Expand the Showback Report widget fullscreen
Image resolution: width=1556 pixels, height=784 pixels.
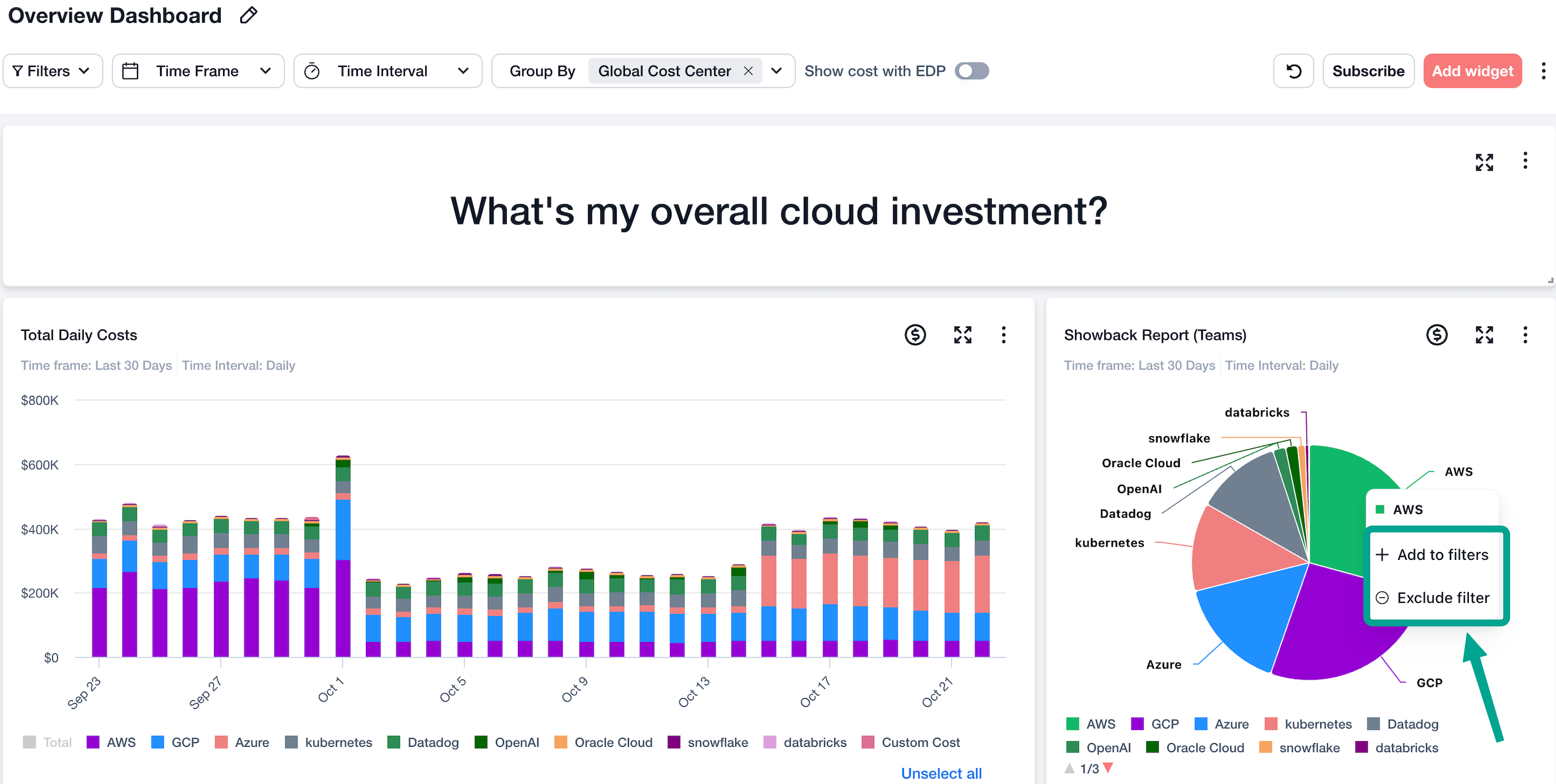pos(1484,335)
